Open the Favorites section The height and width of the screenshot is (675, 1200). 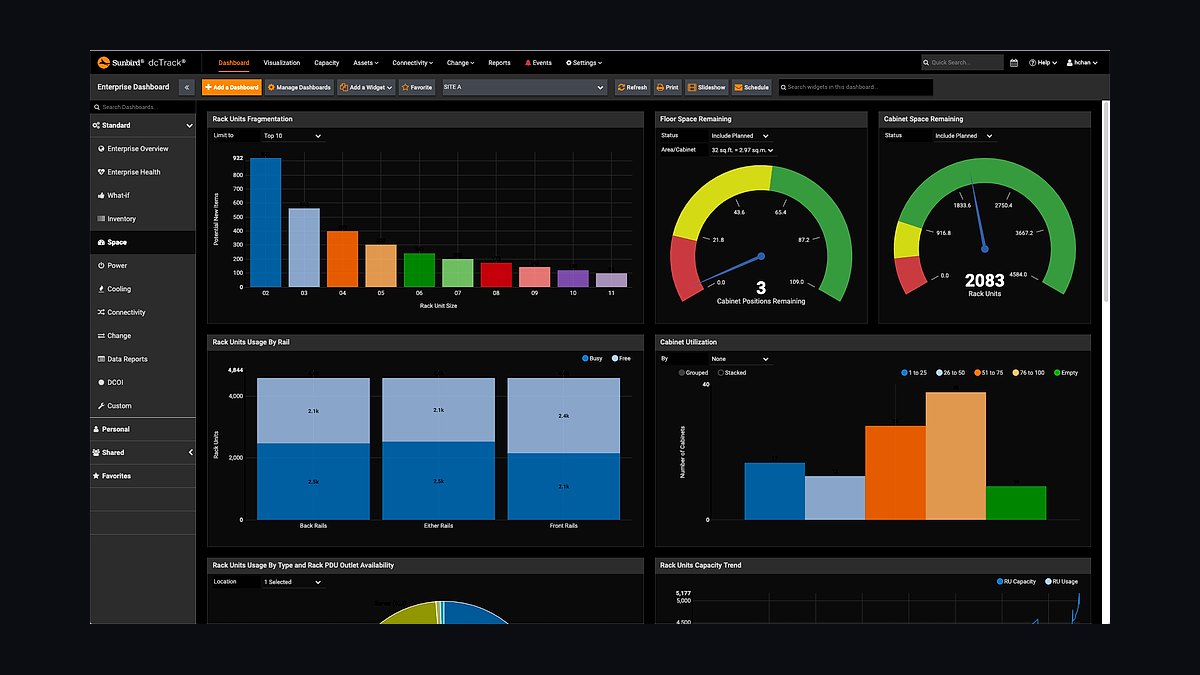click(x=143, y=476)
